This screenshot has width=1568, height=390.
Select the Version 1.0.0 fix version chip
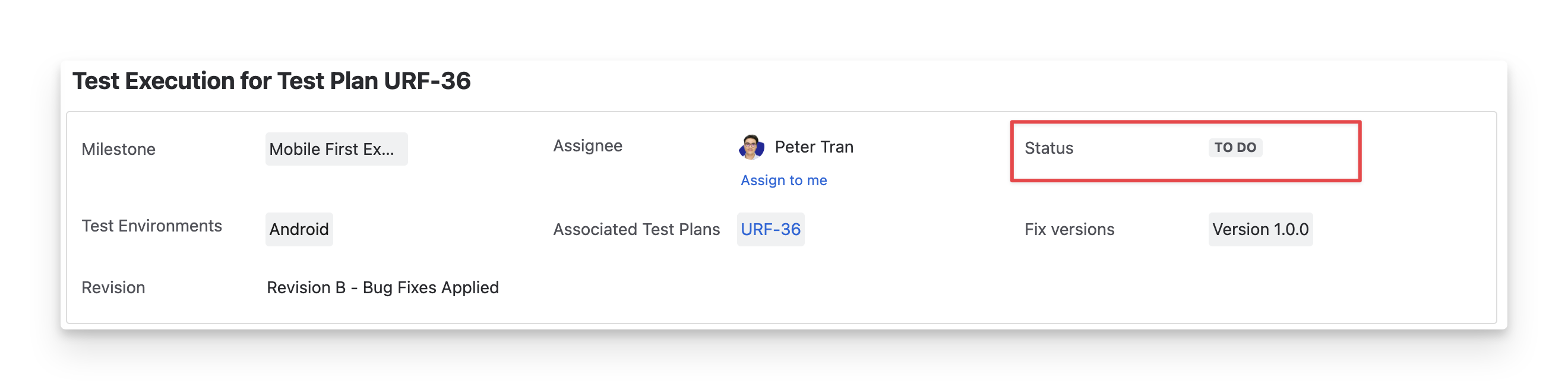point(1260,229)
